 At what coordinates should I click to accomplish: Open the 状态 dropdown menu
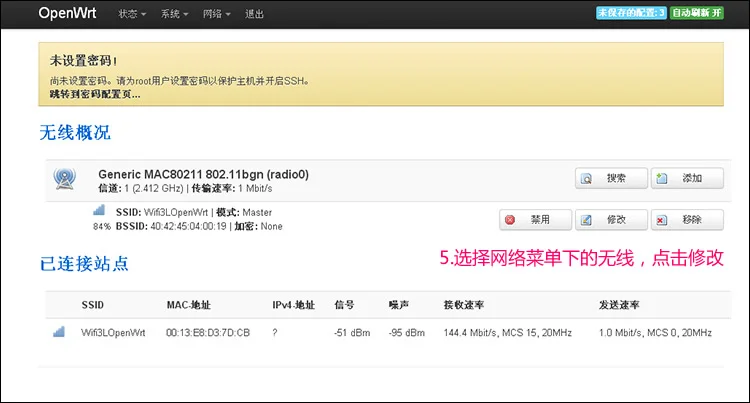(x=132, y=14)
